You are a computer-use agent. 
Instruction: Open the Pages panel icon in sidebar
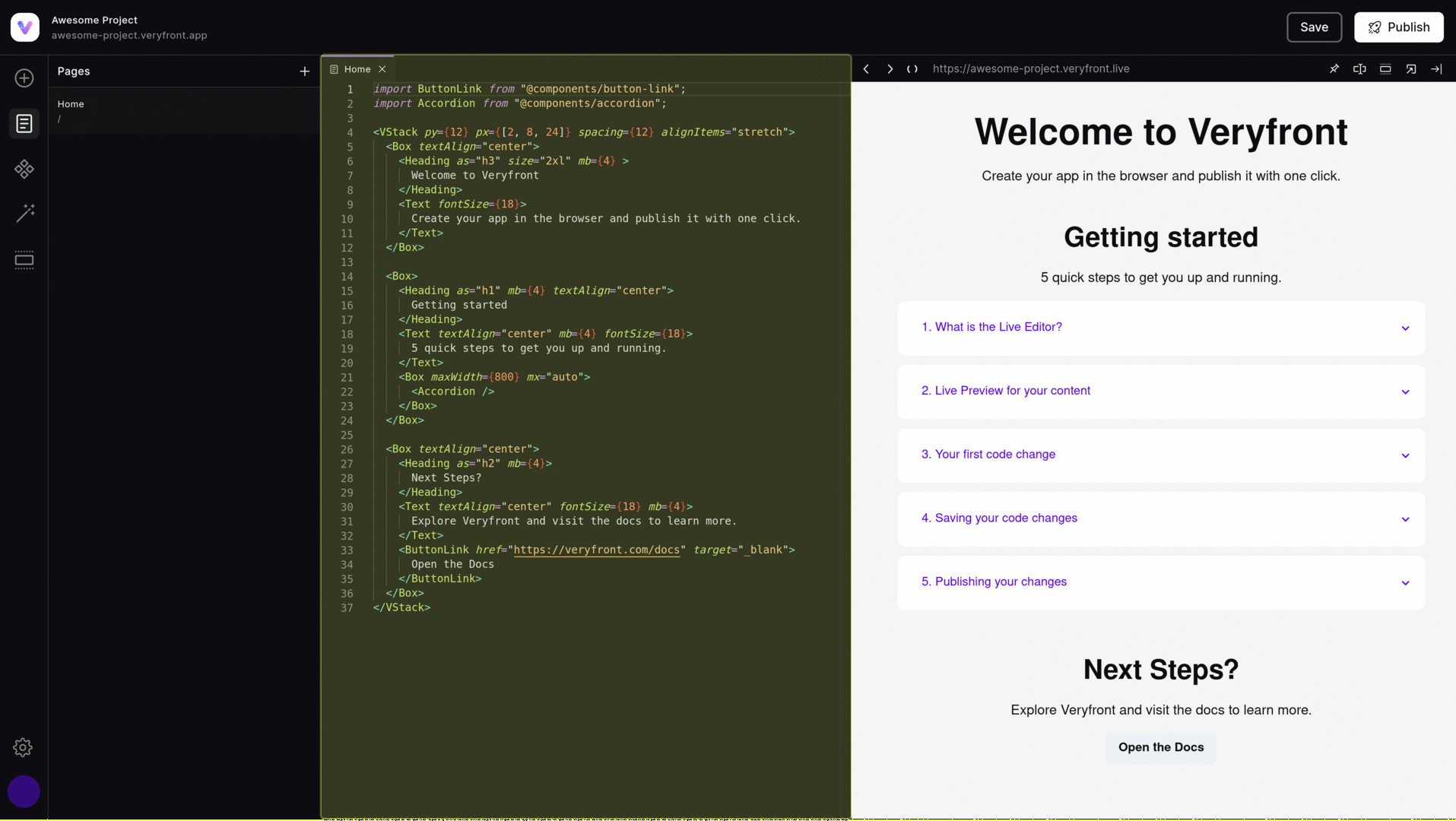24,123
